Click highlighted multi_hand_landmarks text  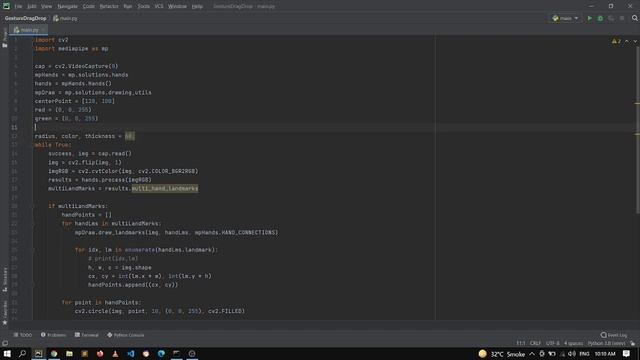click(164, 189)
